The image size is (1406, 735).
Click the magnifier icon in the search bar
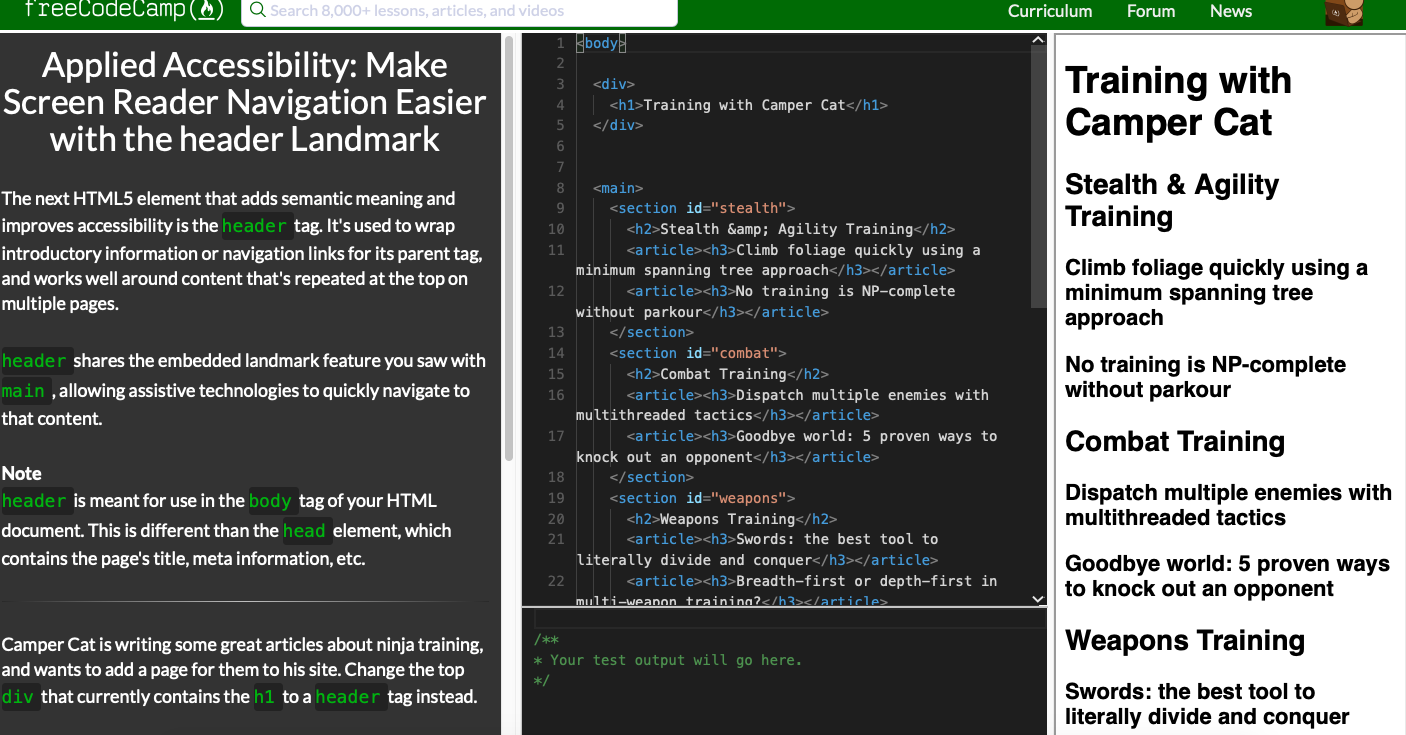click(x=257, y=10)
